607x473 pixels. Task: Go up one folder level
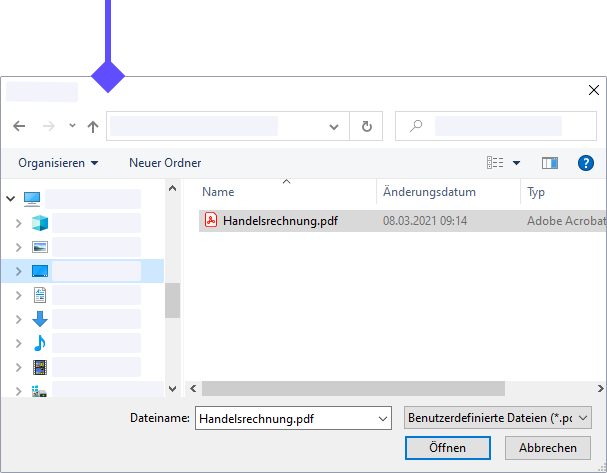(x=93, y=127)
